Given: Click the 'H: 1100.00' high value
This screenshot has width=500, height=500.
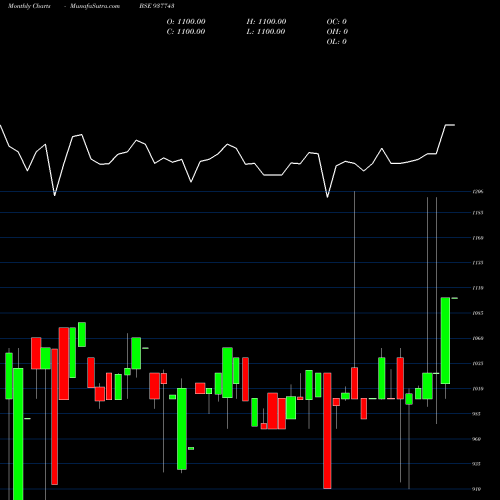Looking at the screenshot, I should coord(266,22).
